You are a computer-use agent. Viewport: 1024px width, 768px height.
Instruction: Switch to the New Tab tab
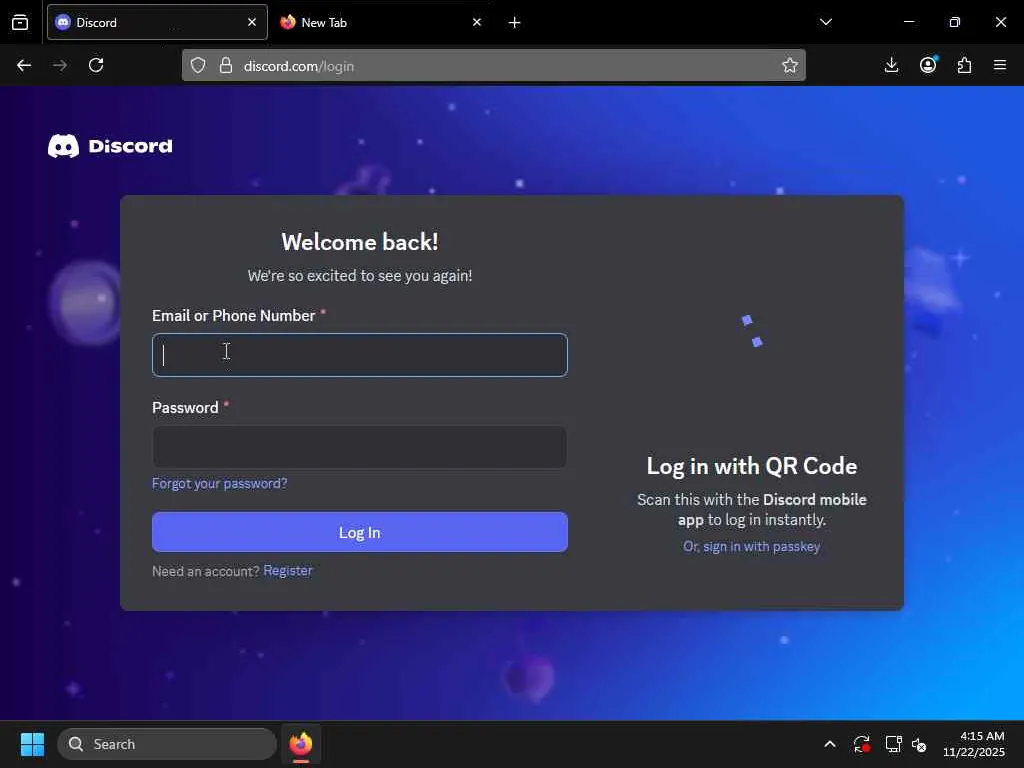tap(382, 22)
